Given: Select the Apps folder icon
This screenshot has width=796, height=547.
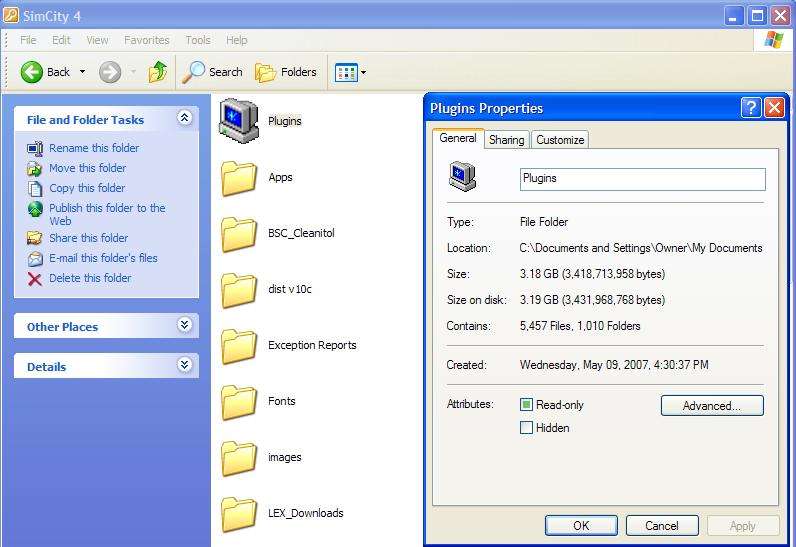Looking at the screenshot, I should coord(239,178).
